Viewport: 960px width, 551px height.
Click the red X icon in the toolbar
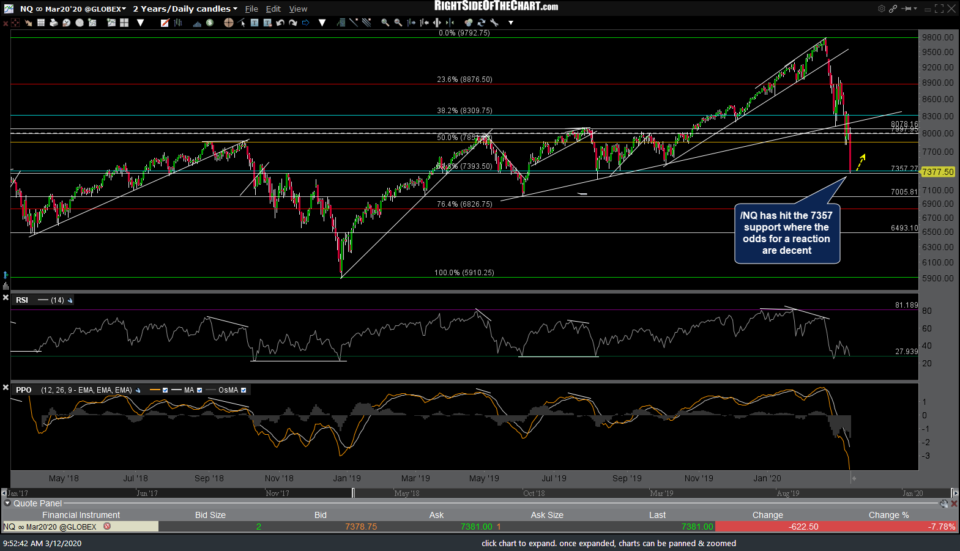point(6,23)
